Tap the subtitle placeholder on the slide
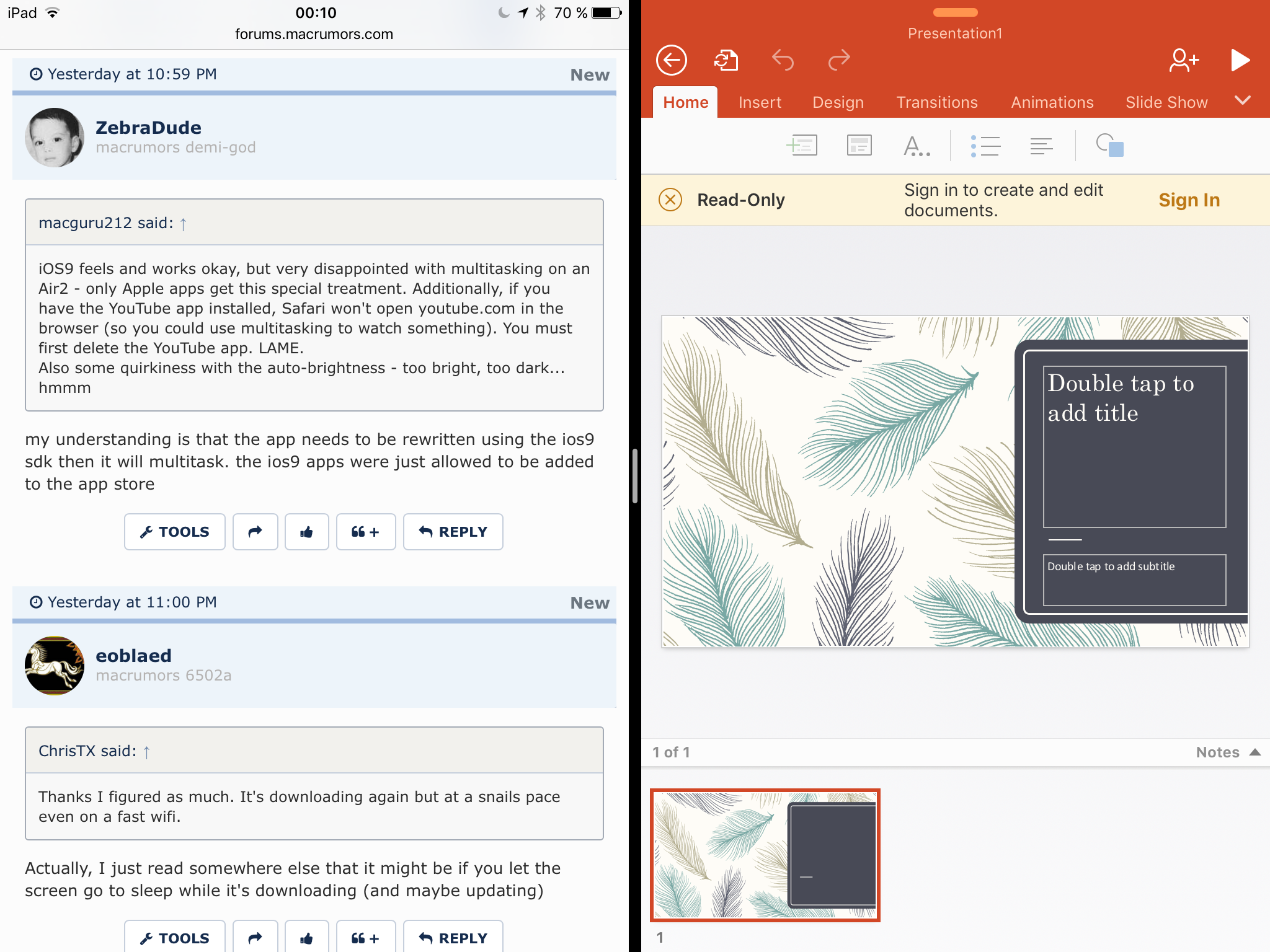 (x=1134, y=580)
